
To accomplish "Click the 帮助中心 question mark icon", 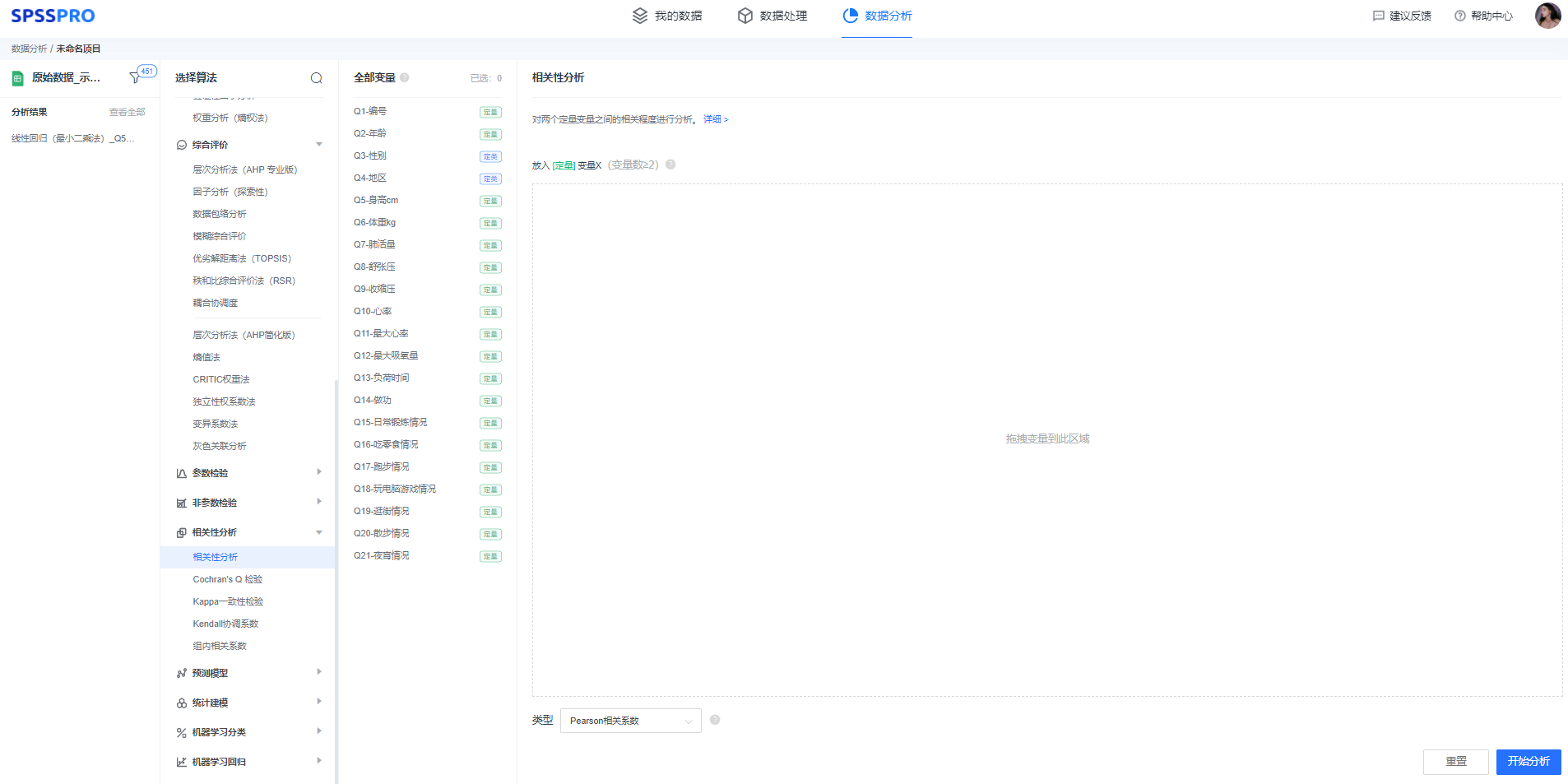I will tap(1460, 16).
